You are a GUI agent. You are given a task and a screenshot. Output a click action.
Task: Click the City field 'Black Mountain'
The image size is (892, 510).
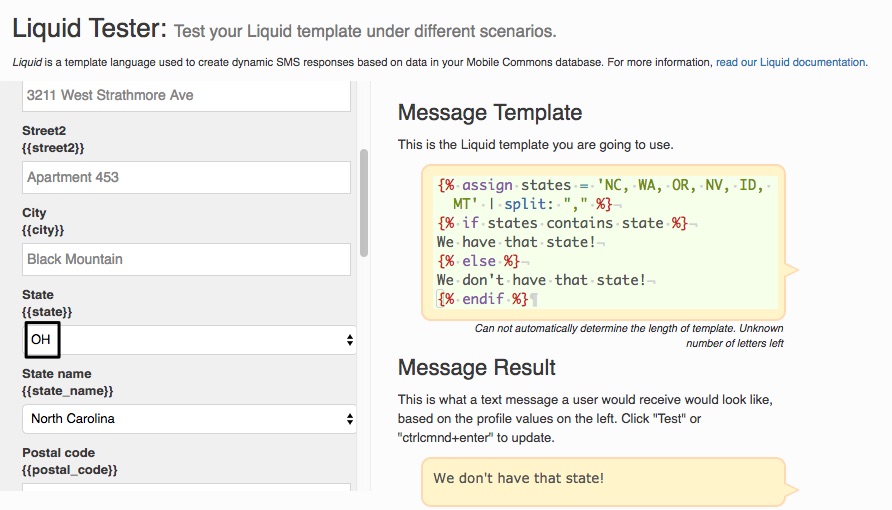187,259
